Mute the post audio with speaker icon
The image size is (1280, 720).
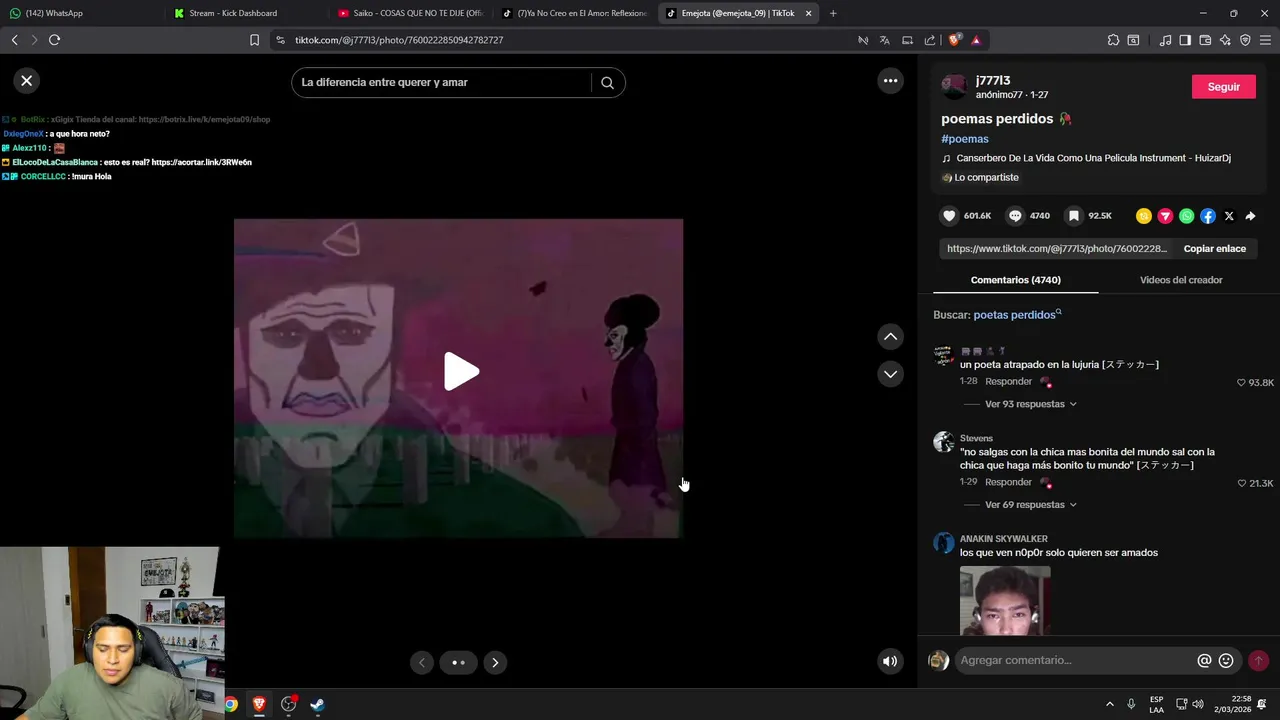coord(890,661)
